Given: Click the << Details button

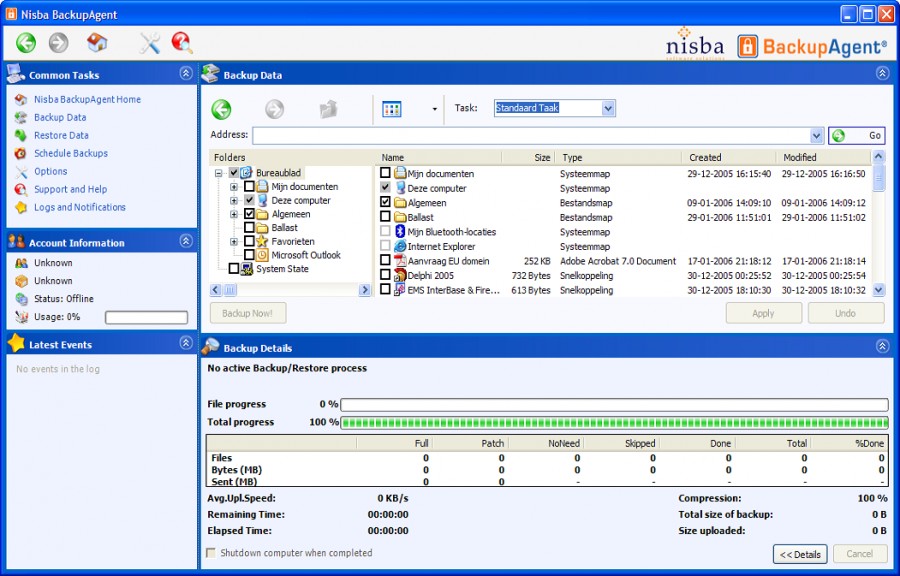Looking at the screenshot, I should 800,554.
